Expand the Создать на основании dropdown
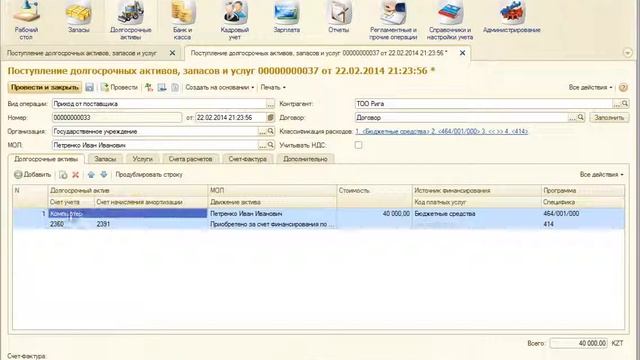Image resolution: width=640 pixels, height=360 pixels. [x=220, y=87]
